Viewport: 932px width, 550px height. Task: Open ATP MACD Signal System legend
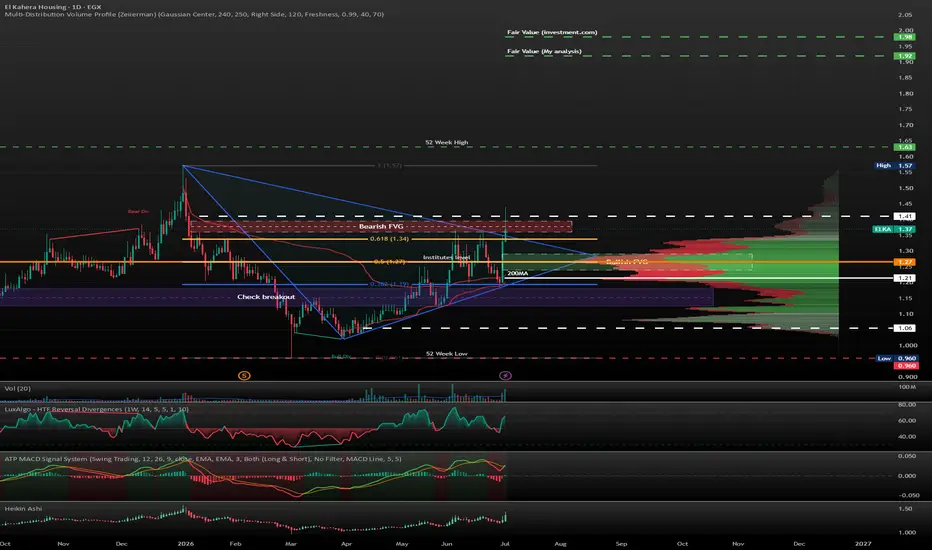(203, 459)
